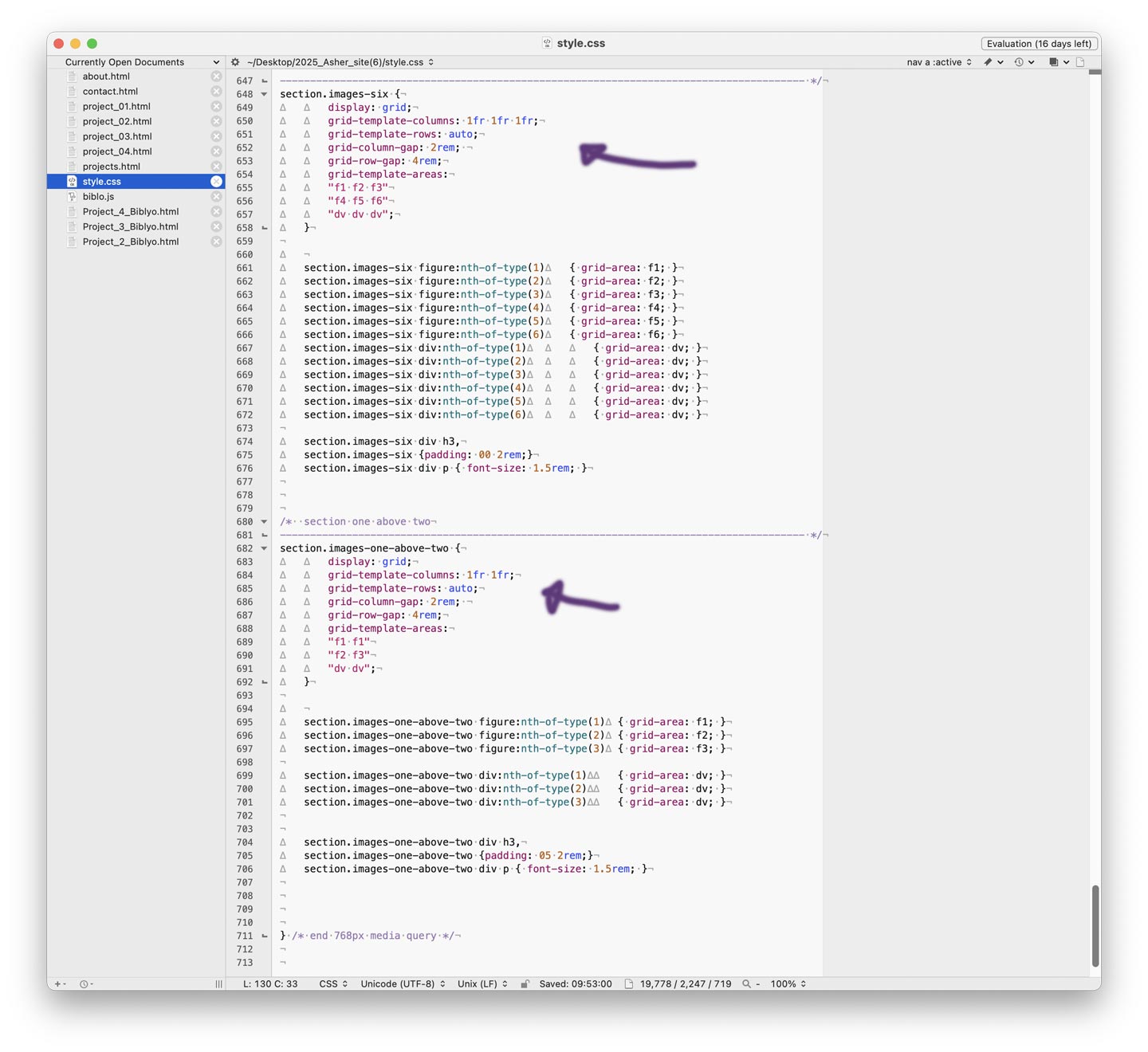The width and height of the screenshot is (1148, 1052).
Task: Open project_04.html from the sidebar
Action: coord(117,151)
